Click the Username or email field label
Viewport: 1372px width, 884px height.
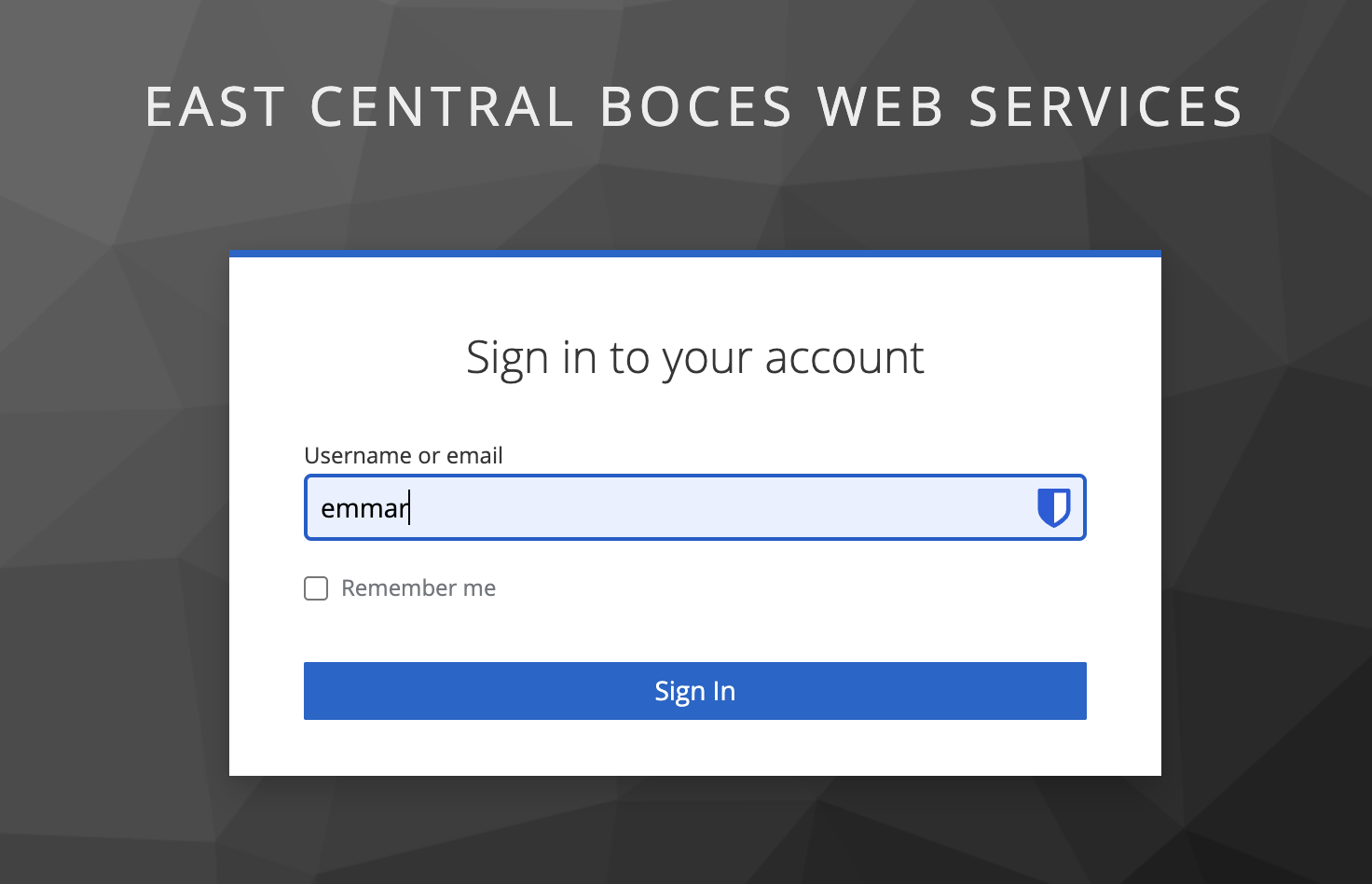pyautogui.click(x=403, y=455)
